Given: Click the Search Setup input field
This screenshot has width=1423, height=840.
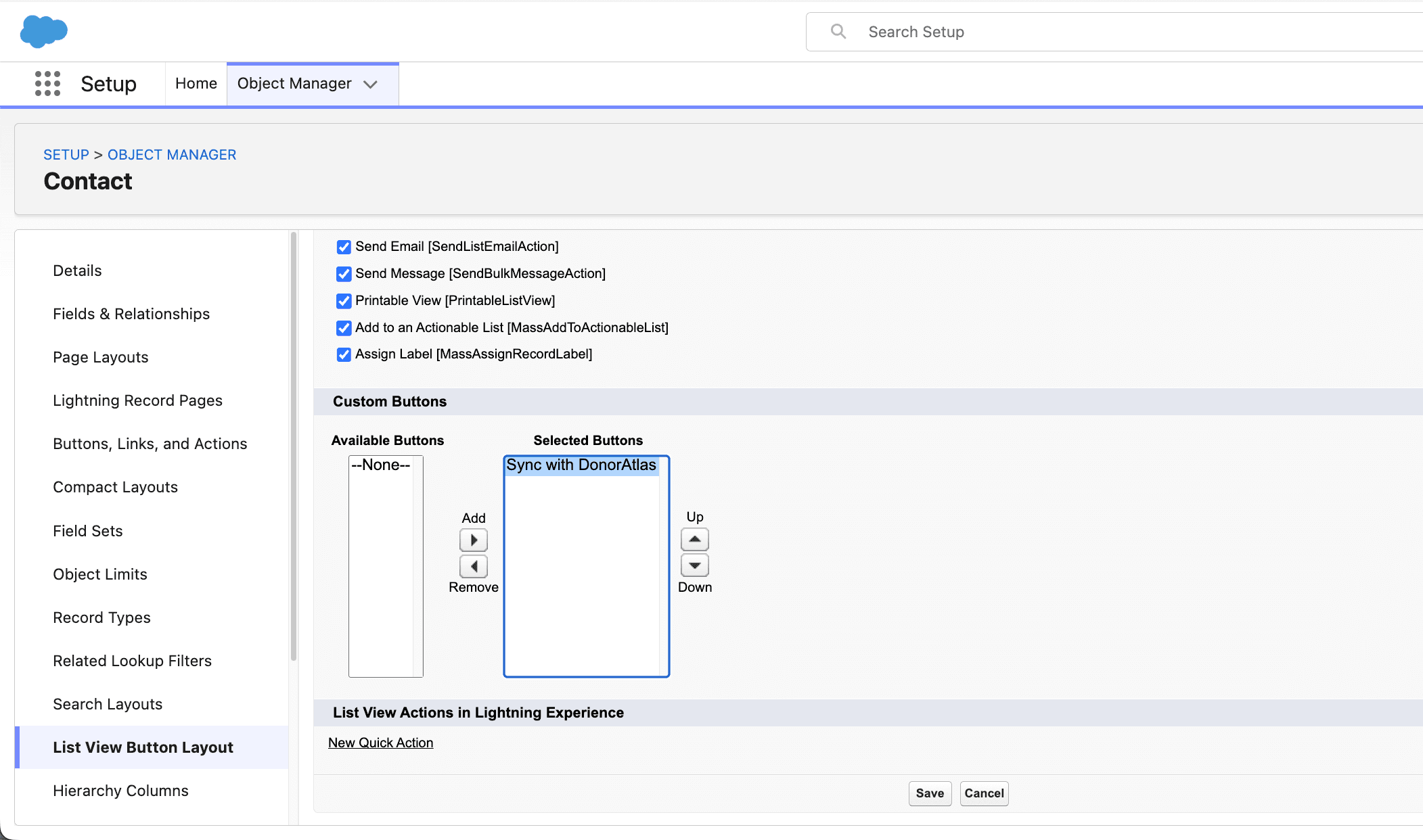Looking at the screenshot, I should (x=1015, y=31).
